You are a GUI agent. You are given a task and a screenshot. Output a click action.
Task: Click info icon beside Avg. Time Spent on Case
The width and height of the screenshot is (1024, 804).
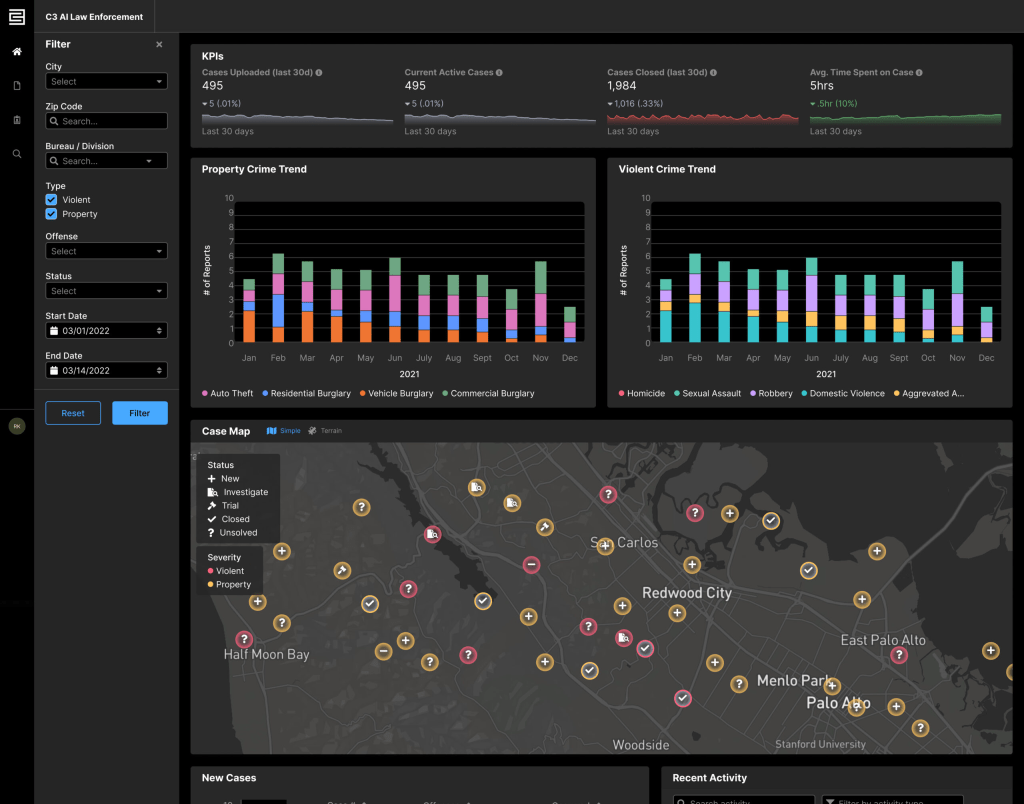919,73
